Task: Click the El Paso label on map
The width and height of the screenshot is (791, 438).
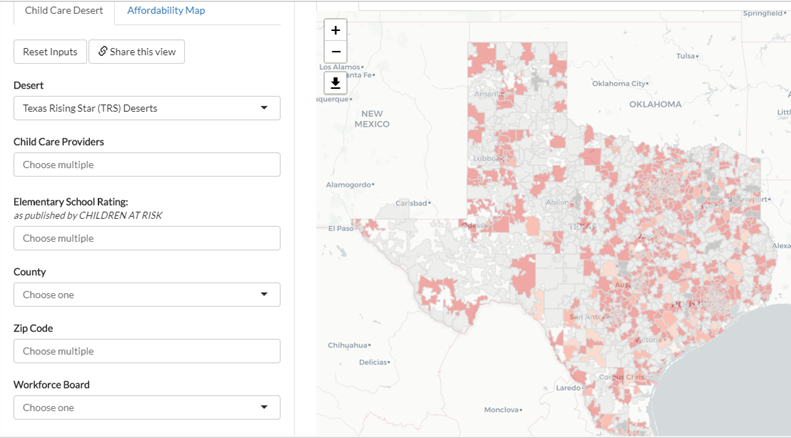Action: click(x=341, y=228)
